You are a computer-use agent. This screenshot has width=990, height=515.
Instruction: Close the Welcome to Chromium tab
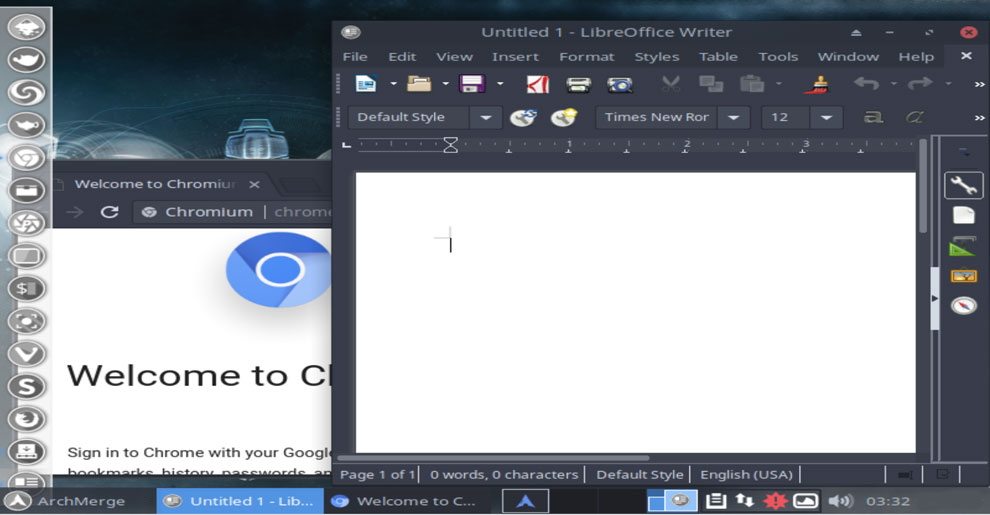(254, 184)
